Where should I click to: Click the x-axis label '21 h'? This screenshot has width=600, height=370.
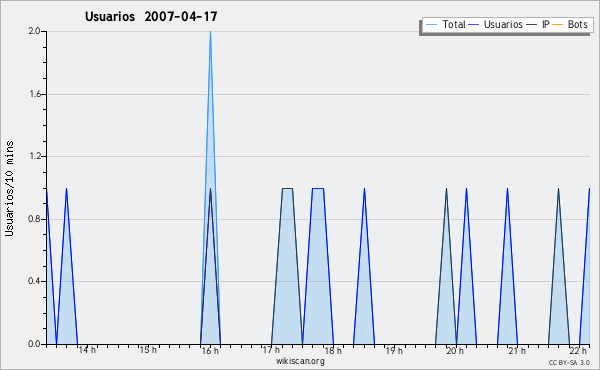pos(517,351)
